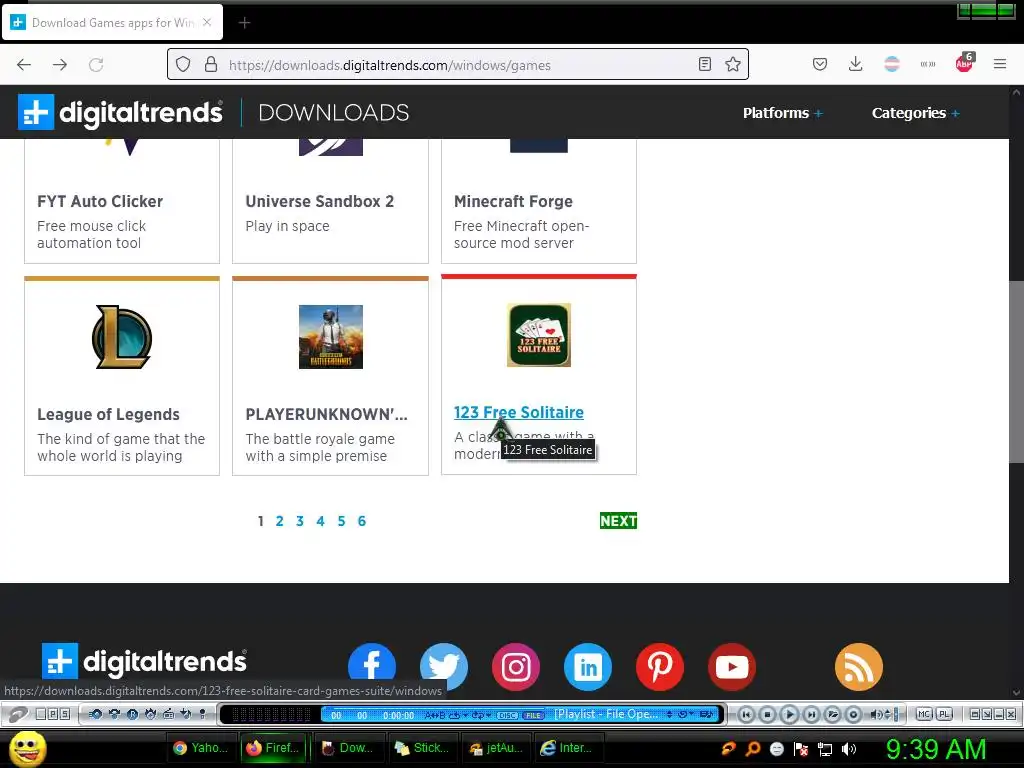Screen dimensions: 1024x768
Task: Open the Sticky Notes taskbar item
Action: tap(422, 748)
